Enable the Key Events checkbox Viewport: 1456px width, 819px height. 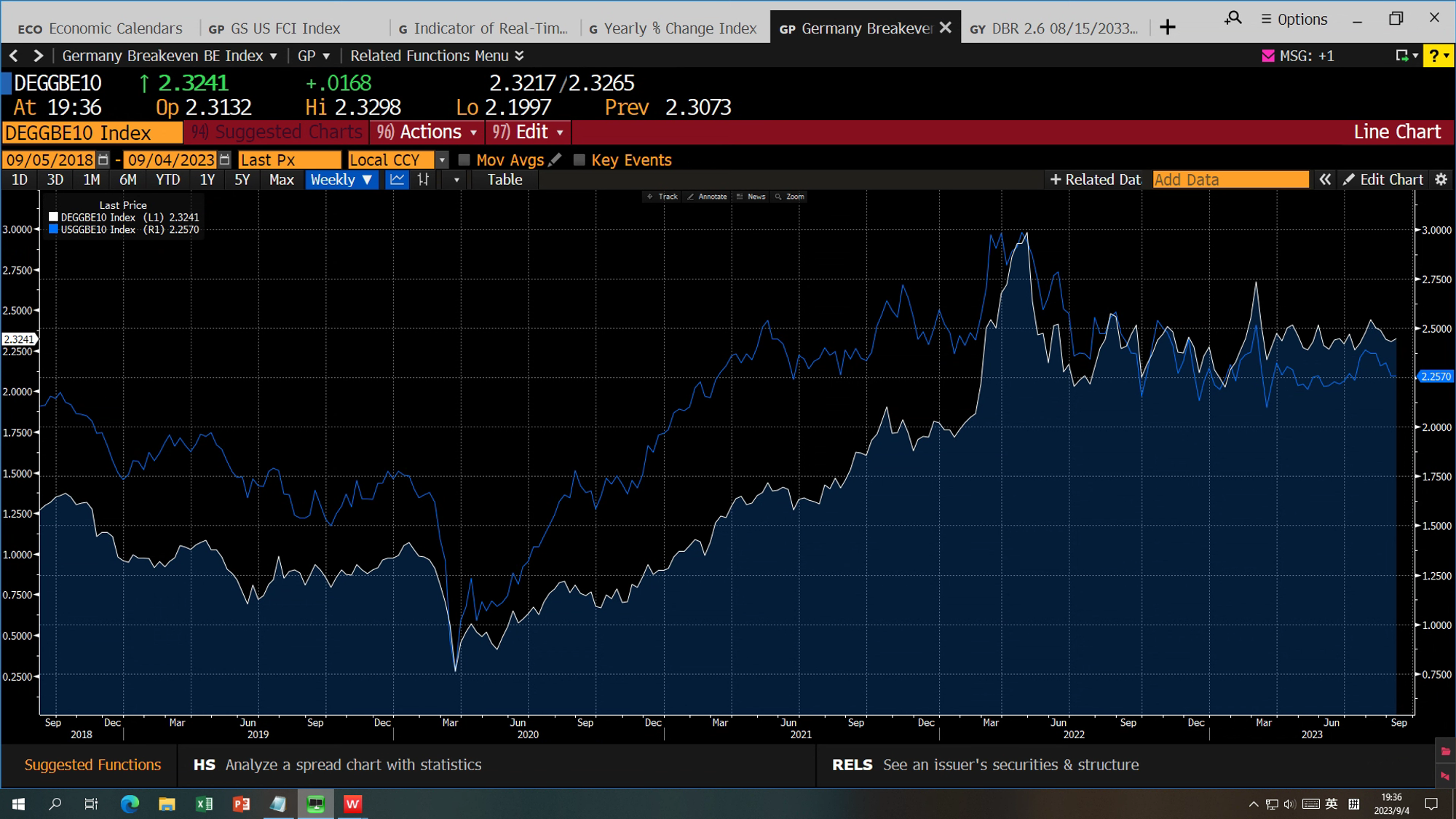pyautogui.click(x=579, y=160)
